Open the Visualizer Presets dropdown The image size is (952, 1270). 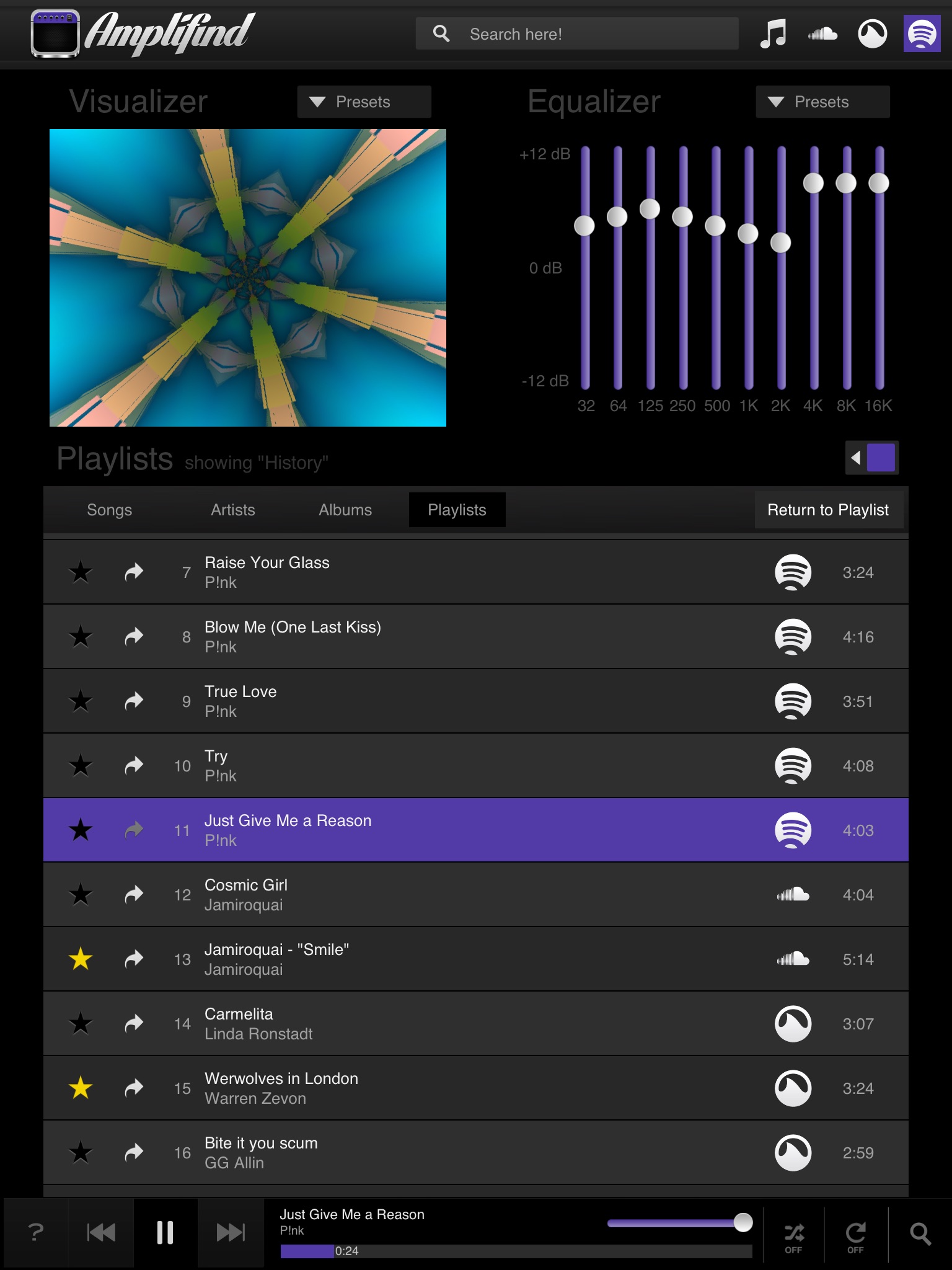(x=364, y=102)
